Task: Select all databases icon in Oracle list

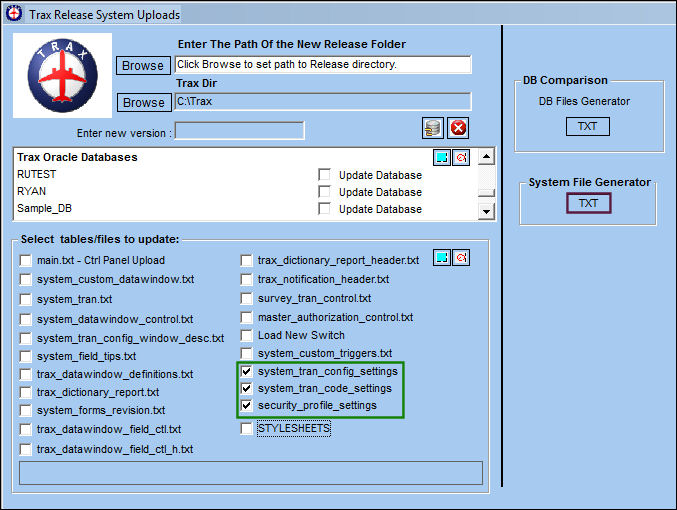Action: pos(442,158)
